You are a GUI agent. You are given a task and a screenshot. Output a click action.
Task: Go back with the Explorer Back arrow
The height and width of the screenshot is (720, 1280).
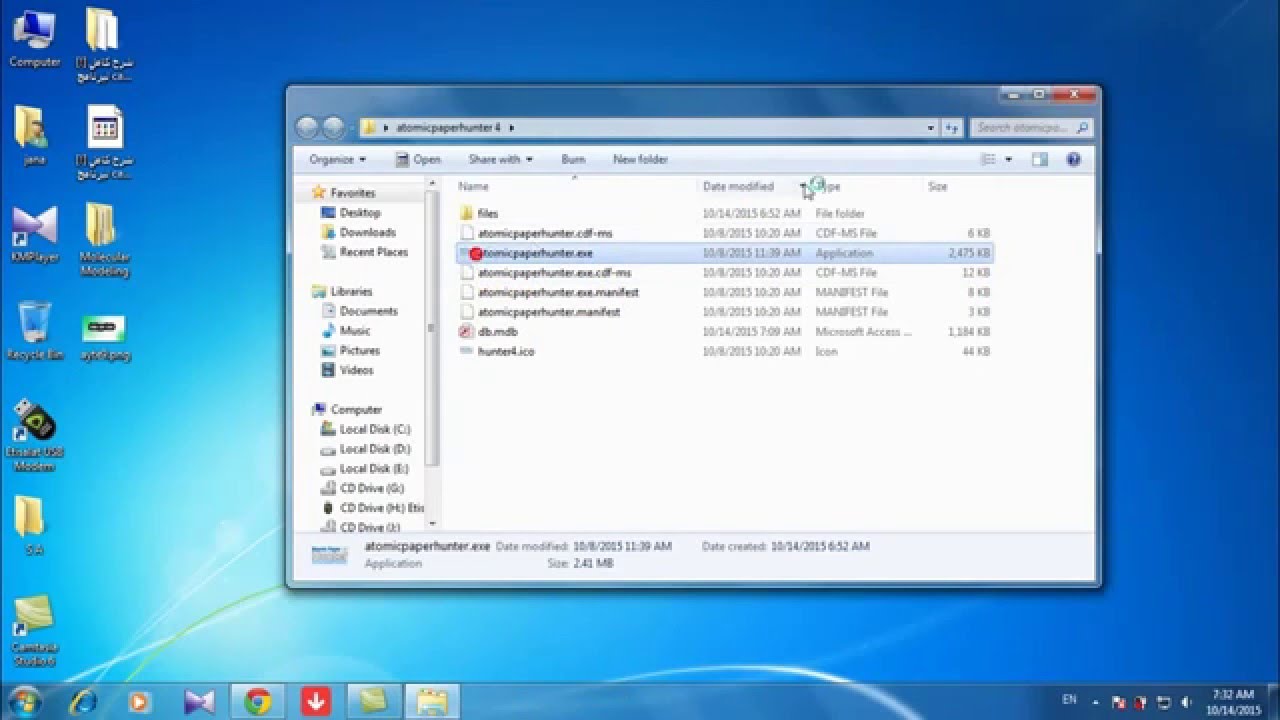(x=308, y=128)
